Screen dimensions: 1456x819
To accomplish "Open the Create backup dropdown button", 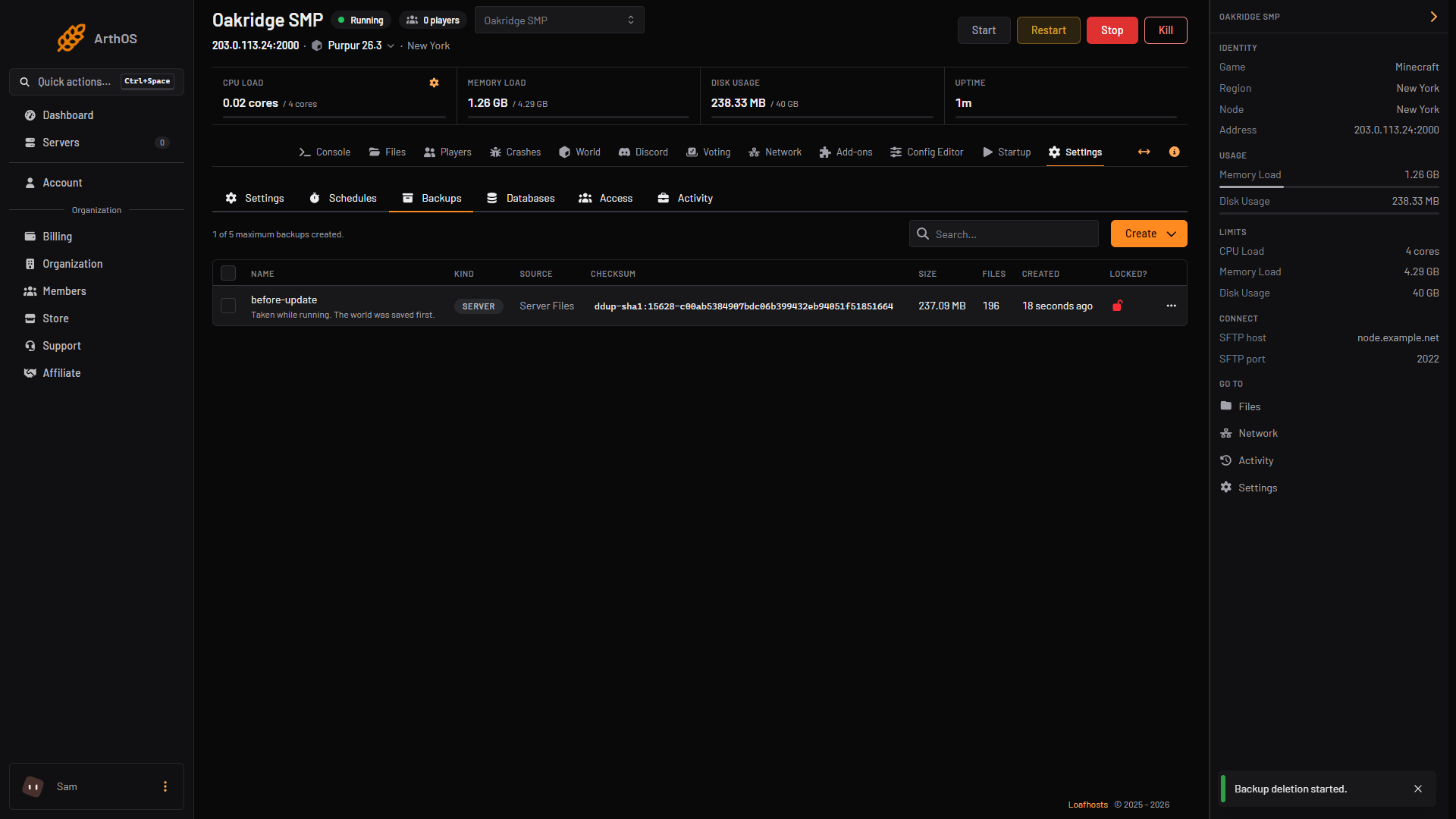I will click(x=1149, y=234).
